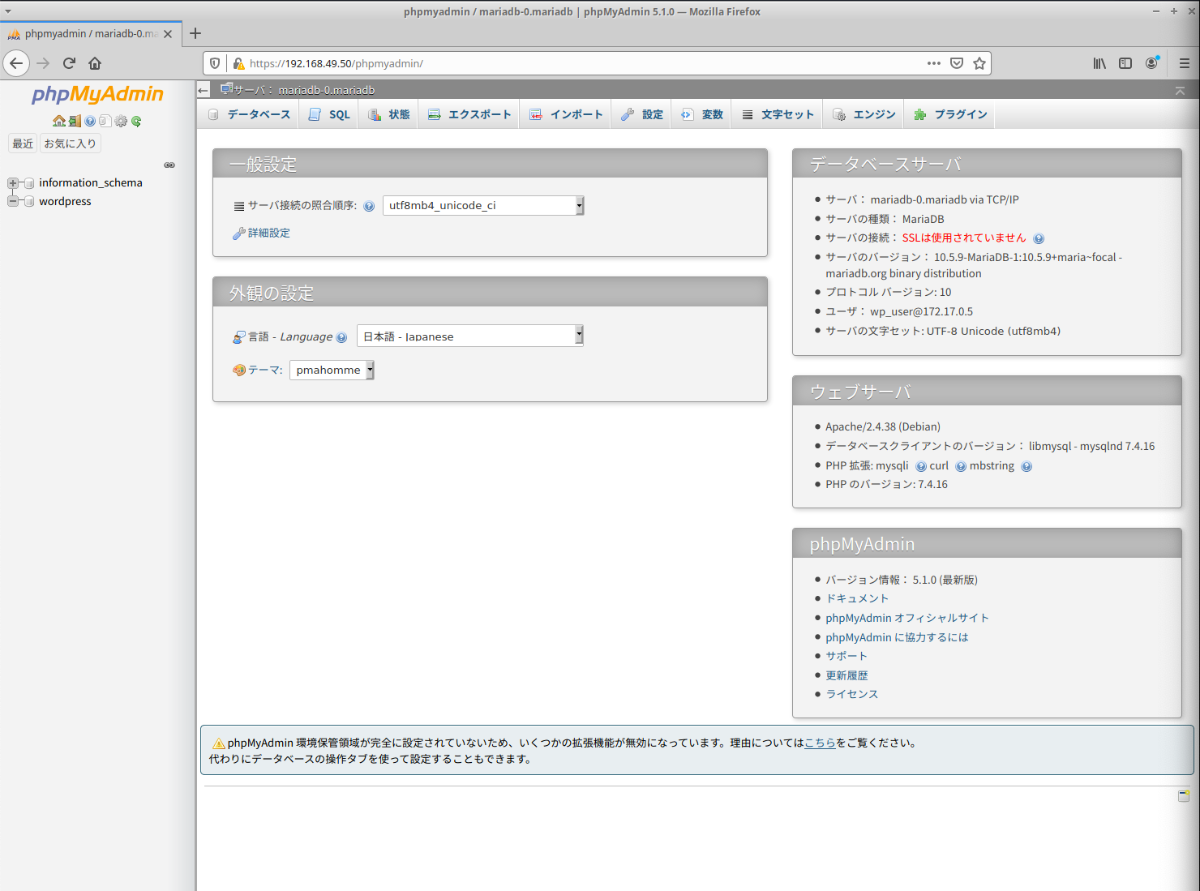
Task: Open the データベース tab
Action: (249, 114)
